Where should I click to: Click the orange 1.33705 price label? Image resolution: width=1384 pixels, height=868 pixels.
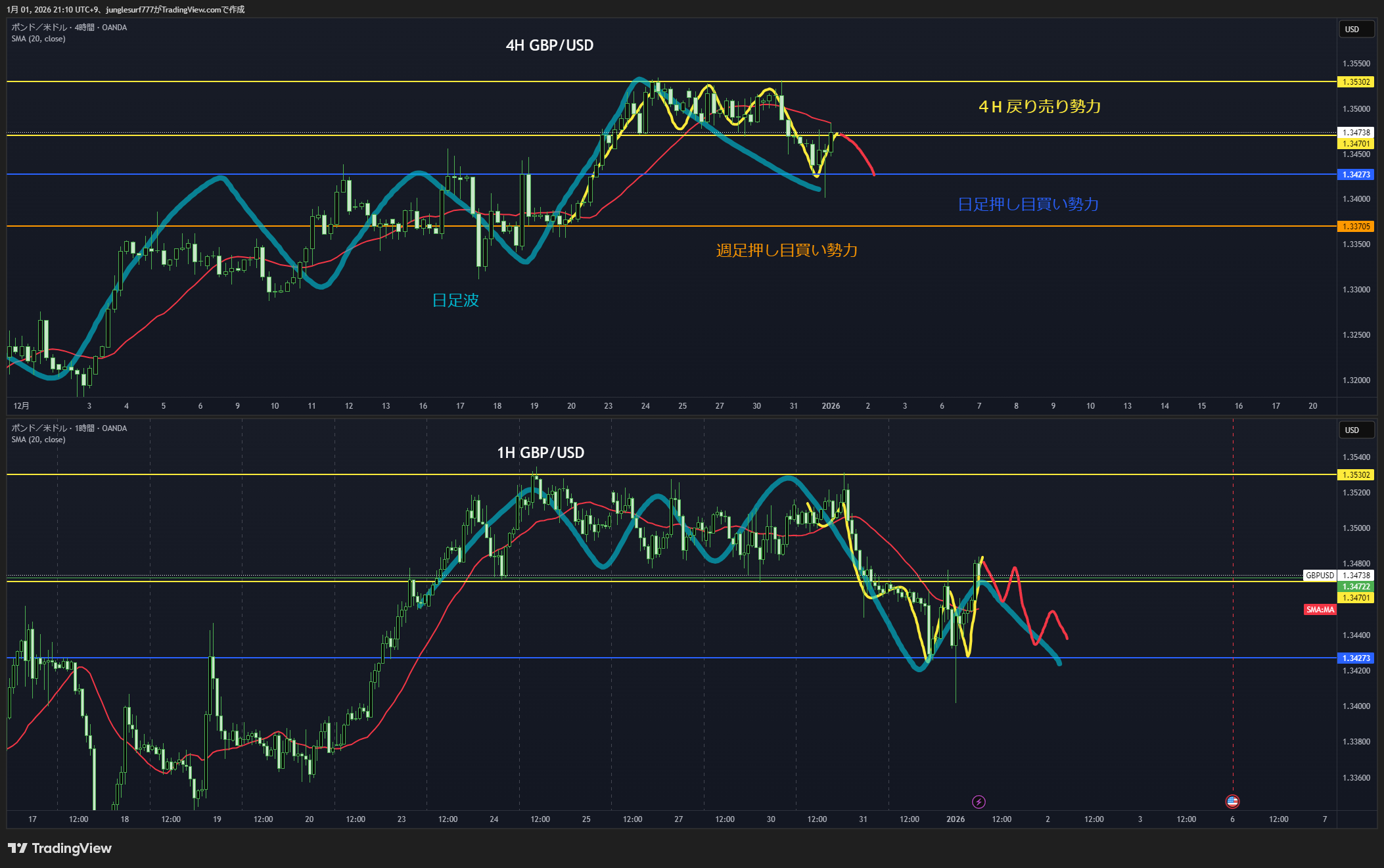(1356, 227)
